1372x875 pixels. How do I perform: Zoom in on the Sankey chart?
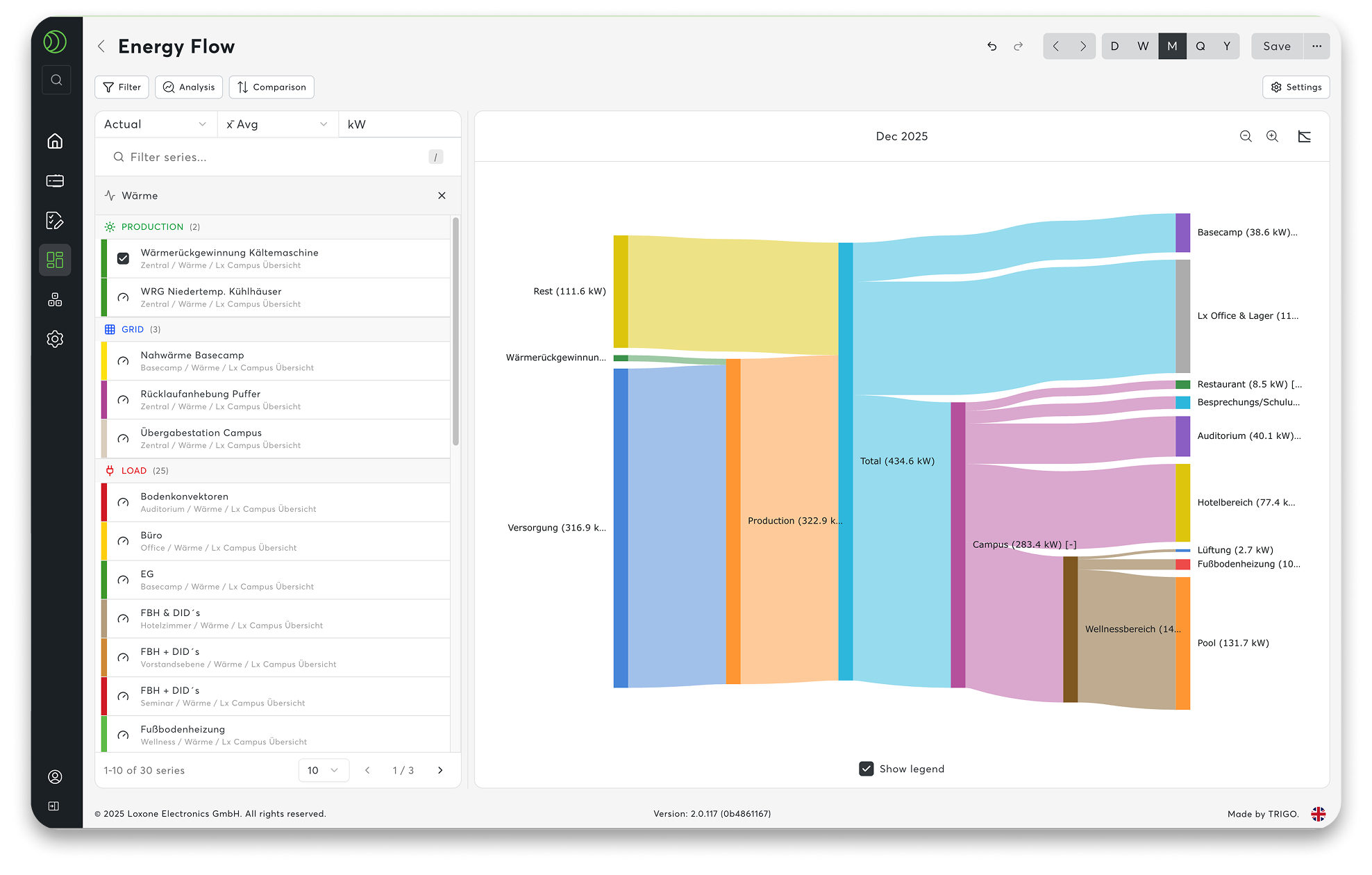point(1273,136)
